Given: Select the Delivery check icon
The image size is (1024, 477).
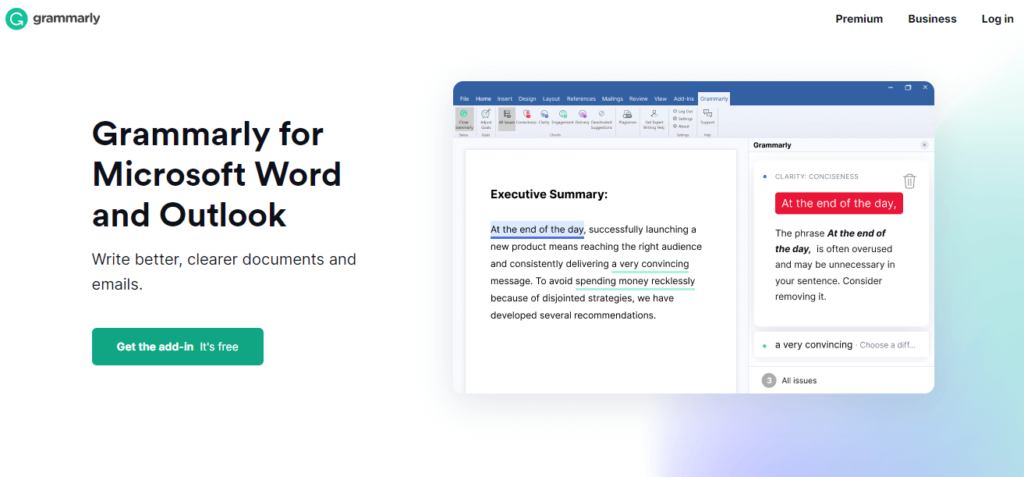Looking at the screenshot, I should point(582,117).
